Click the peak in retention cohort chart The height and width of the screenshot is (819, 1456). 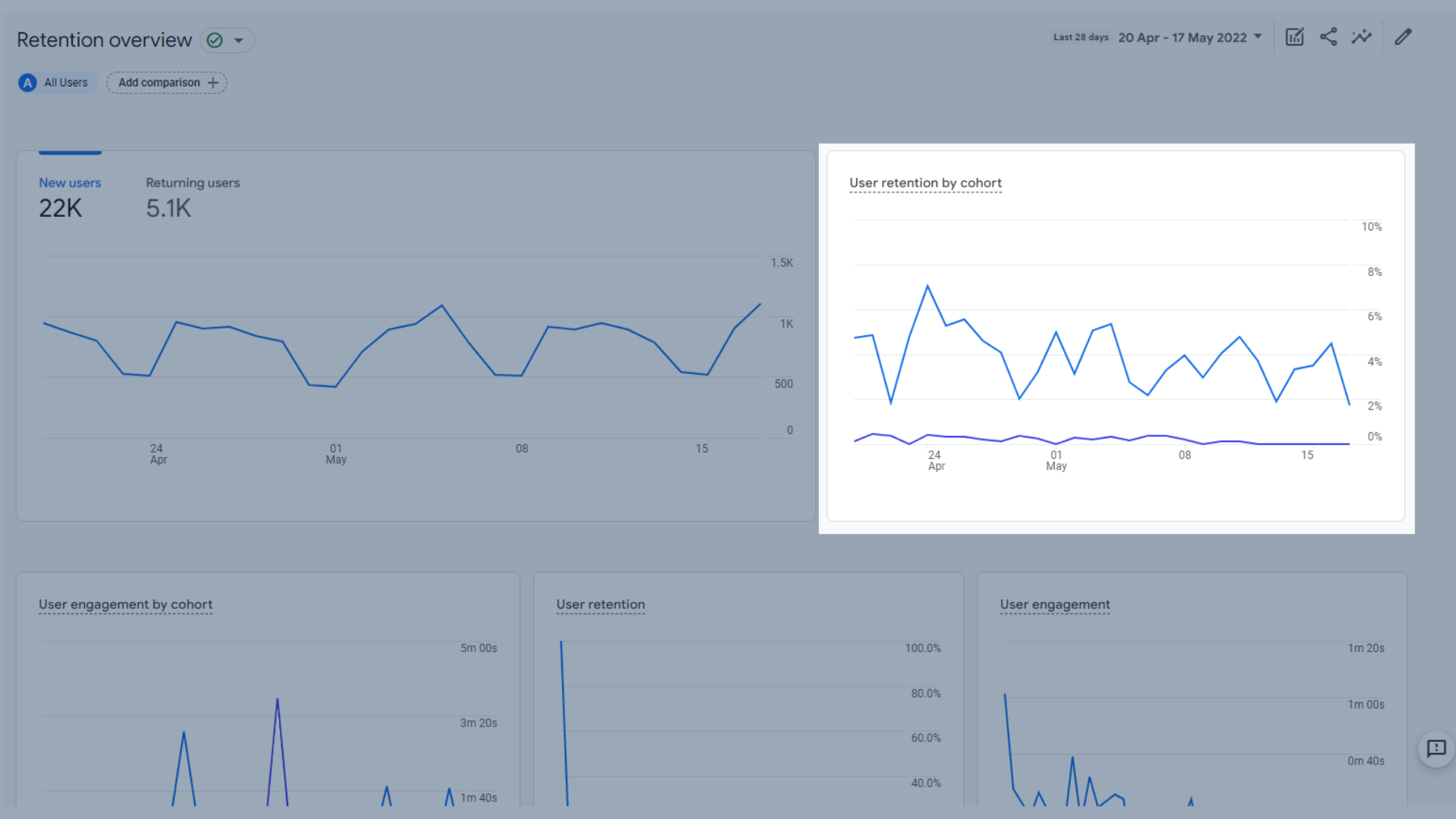point(927,286)
